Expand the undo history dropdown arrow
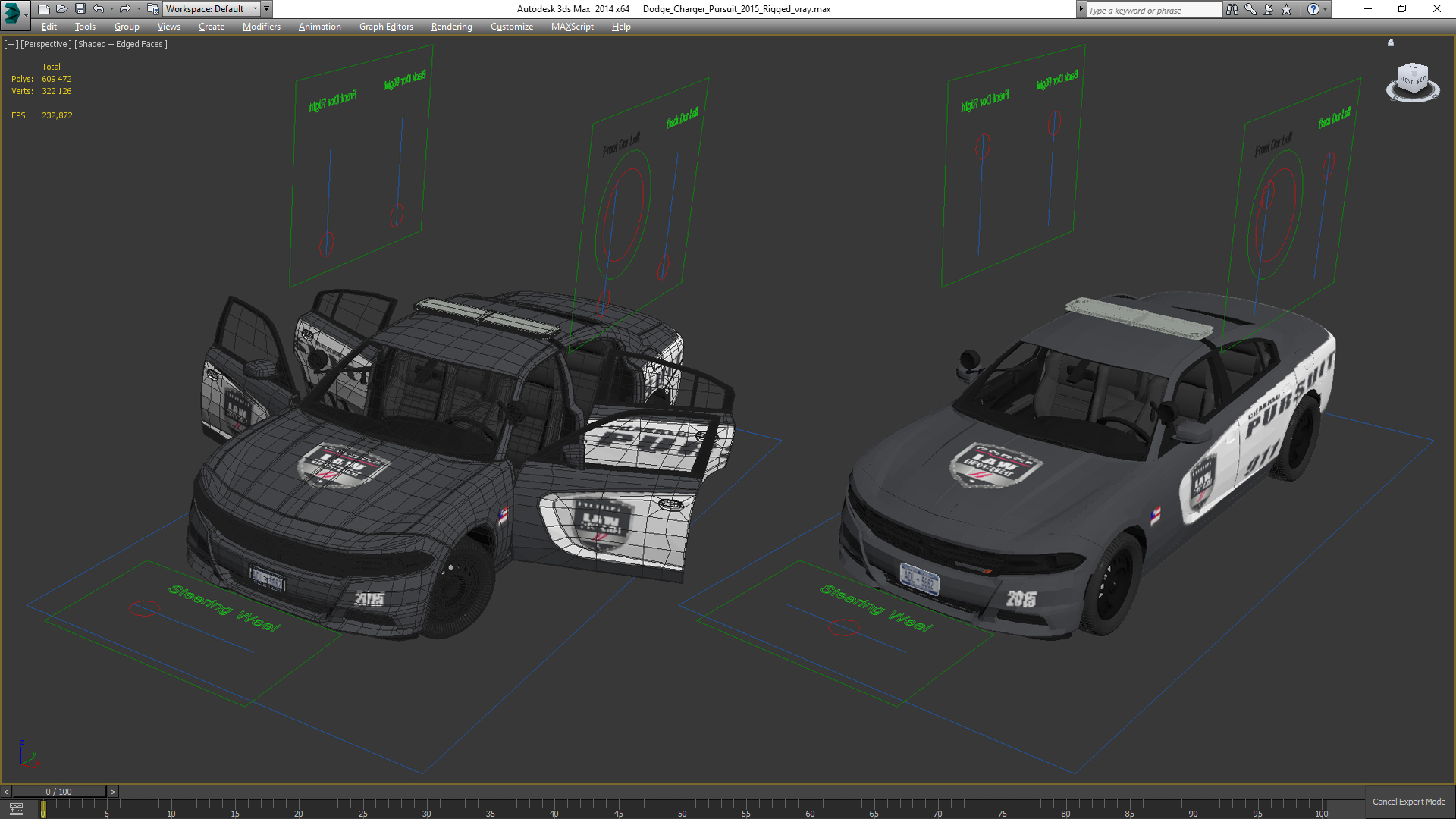1456x819 pixels. tap(111, 9)
